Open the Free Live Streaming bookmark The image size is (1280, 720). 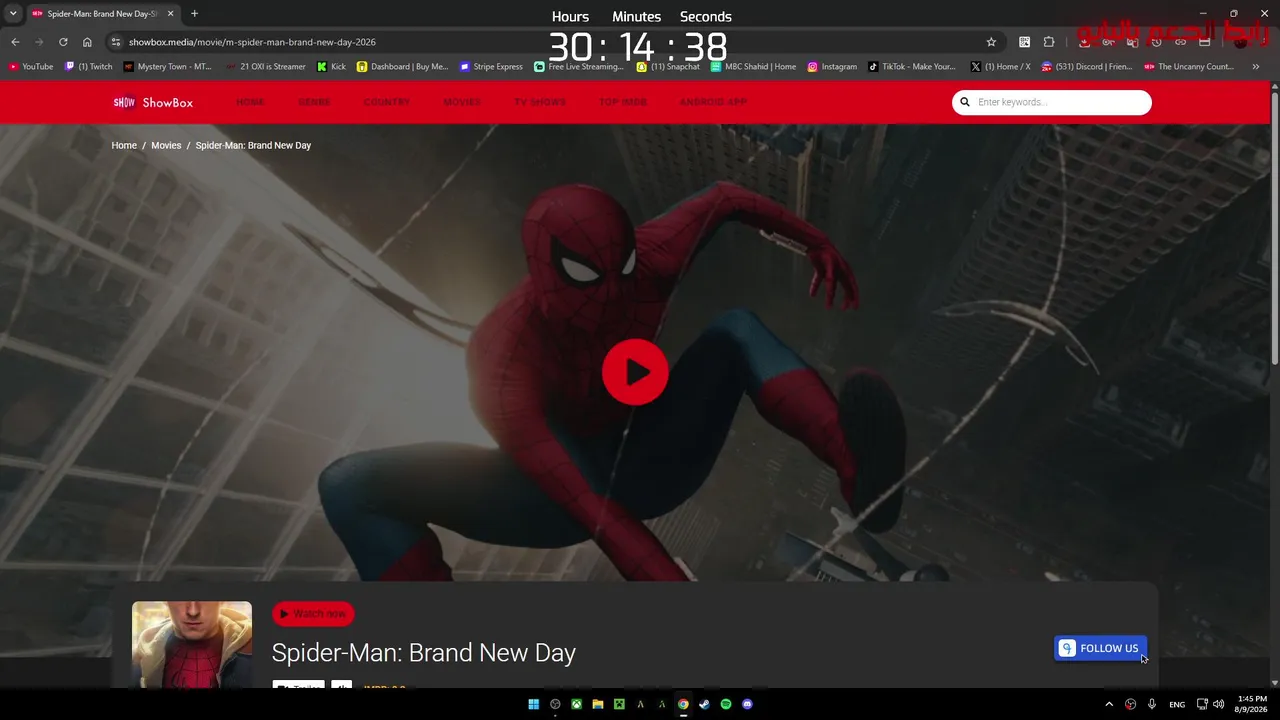coord(579,67)
